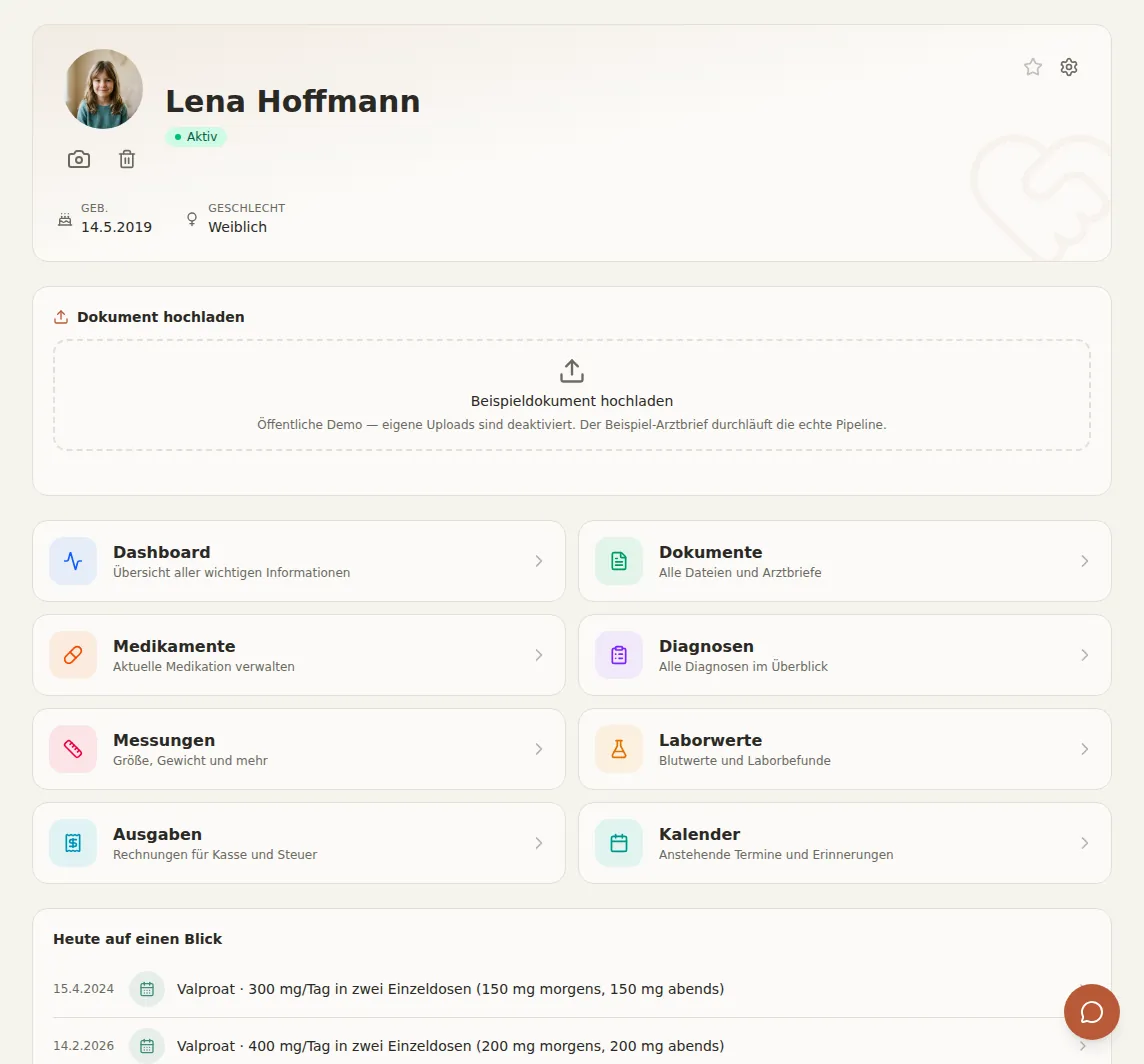1144x1064 pixels.
Task: Open the Ausgaben card
Action: (299, 844)
